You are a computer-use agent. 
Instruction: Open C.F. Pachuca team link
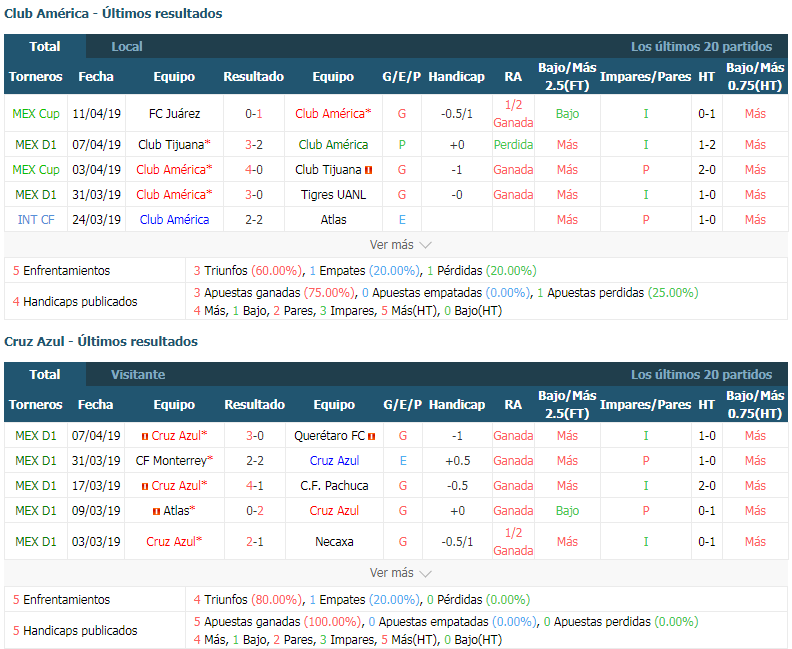[334, 485]
